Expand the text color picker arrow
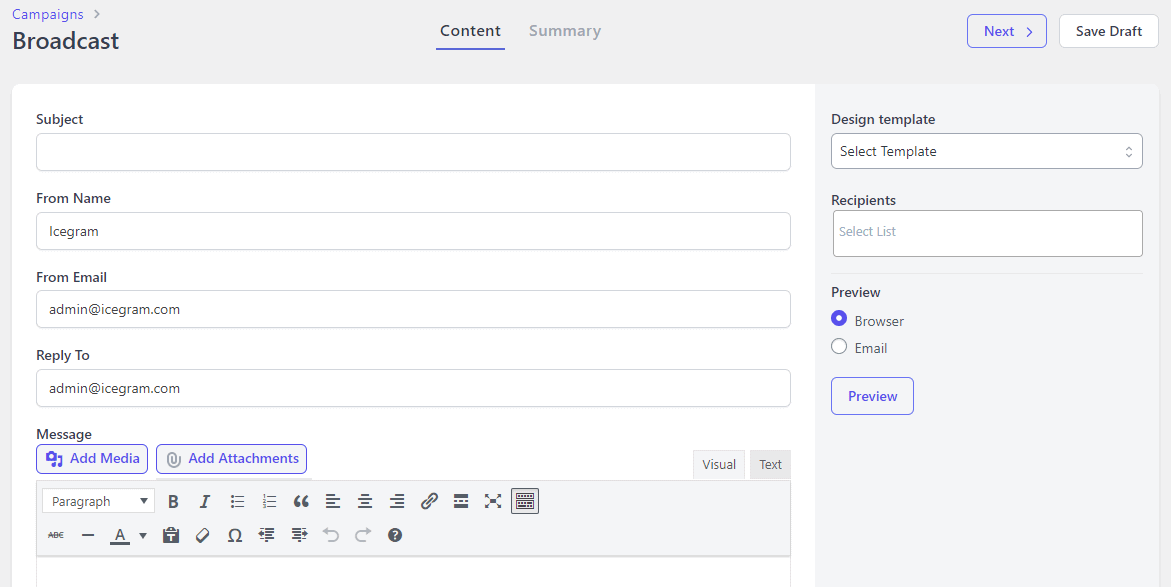 point(143,535)
